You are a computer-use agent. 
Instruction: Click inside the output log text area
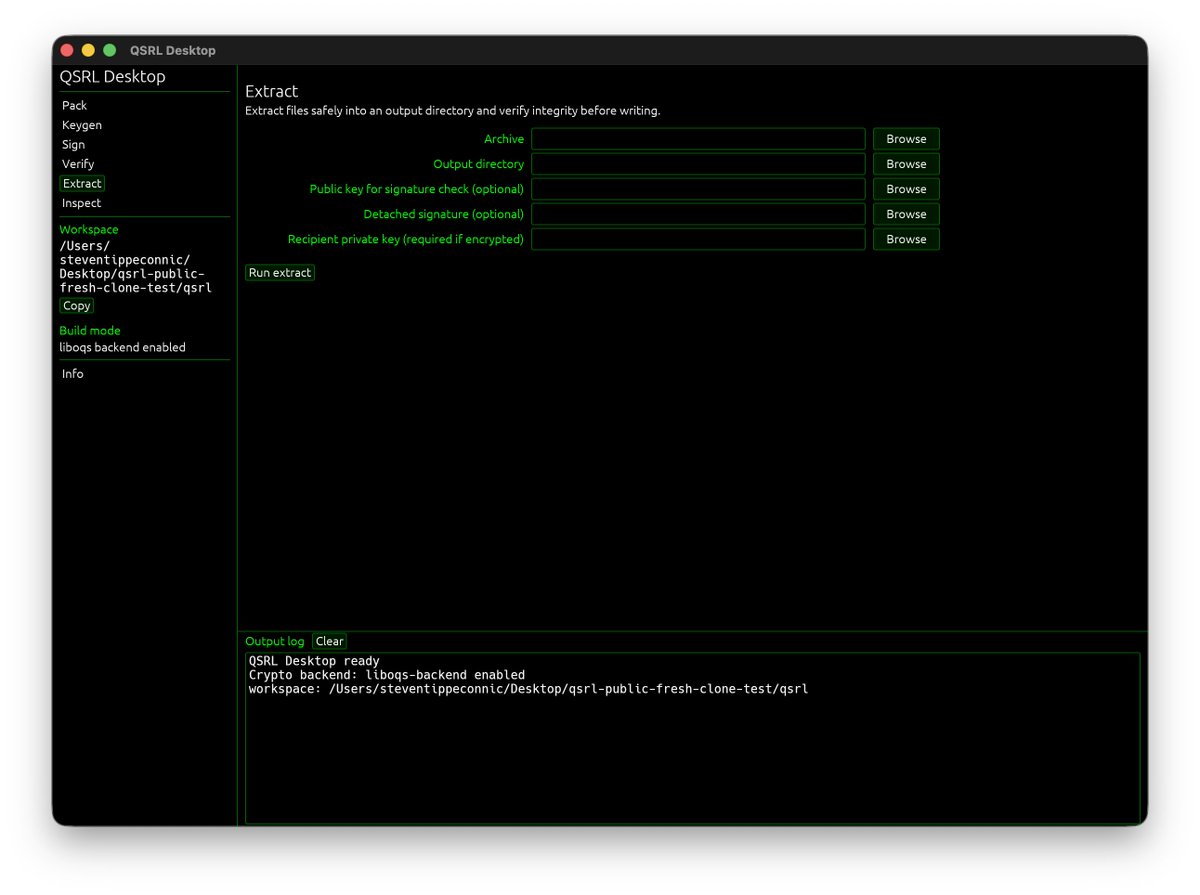point(692,738)
